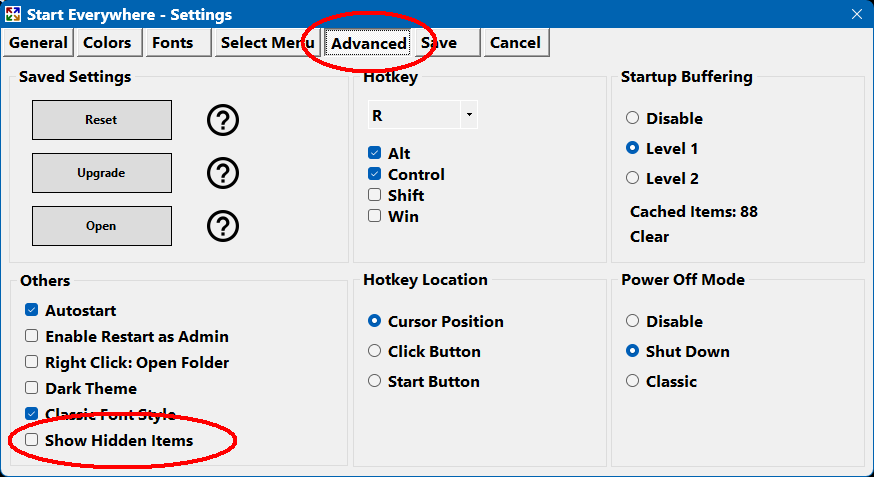Uncheck the Alt hotkey modifier

pyautogui.click(x=375, y=154)
